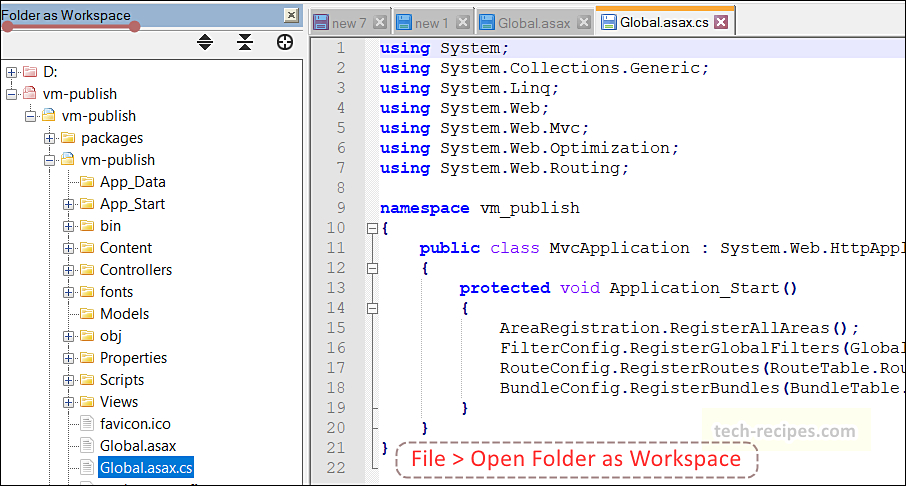Viewport: 906px width, 486px height.
Task: Click the D: drive folder icon
Action: (30, 72)
